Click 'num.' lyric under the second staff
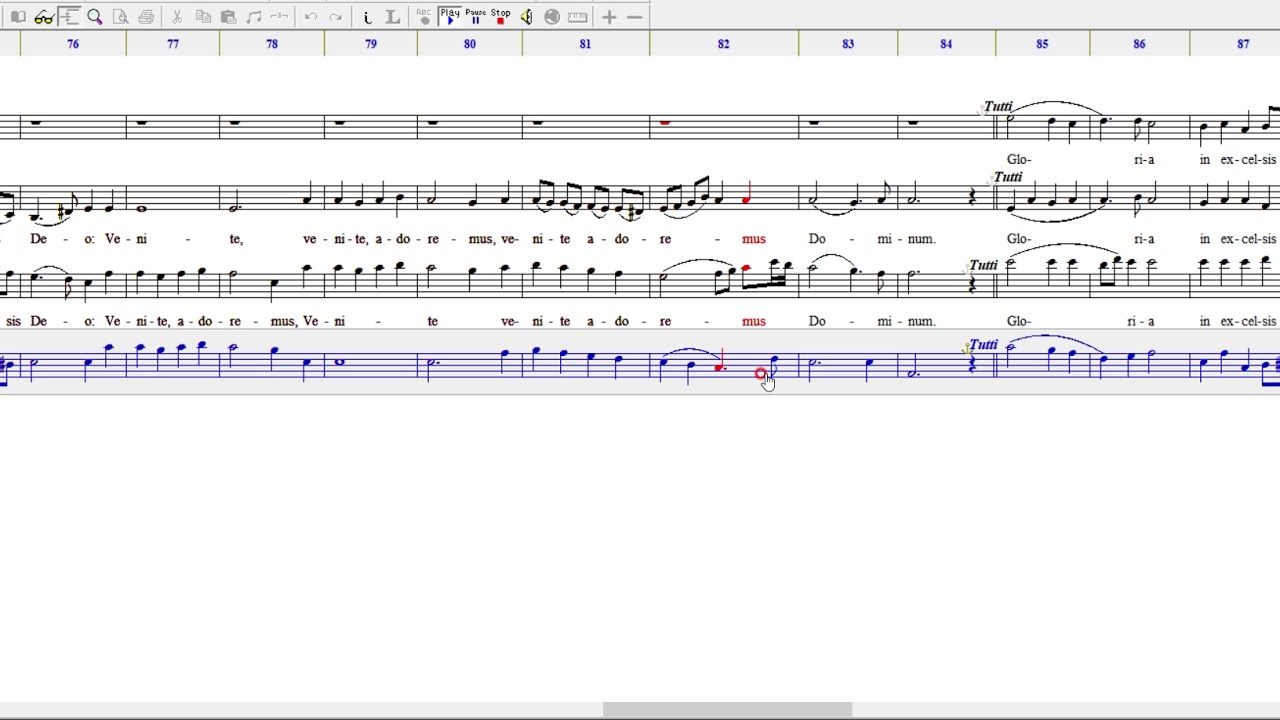This screenshot has width=1280, height=720. 920,239
